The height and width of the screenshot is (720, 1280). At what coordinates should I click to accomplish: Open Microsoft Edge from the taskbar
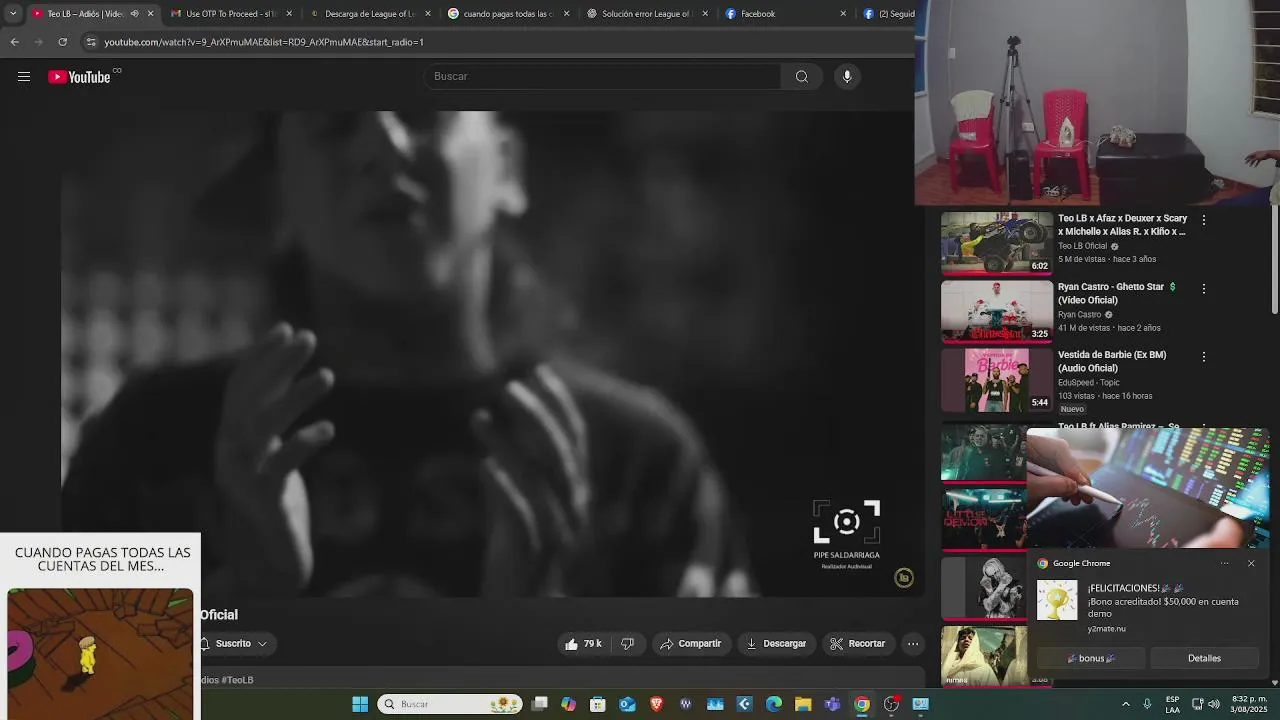click(x=774, y=704)
